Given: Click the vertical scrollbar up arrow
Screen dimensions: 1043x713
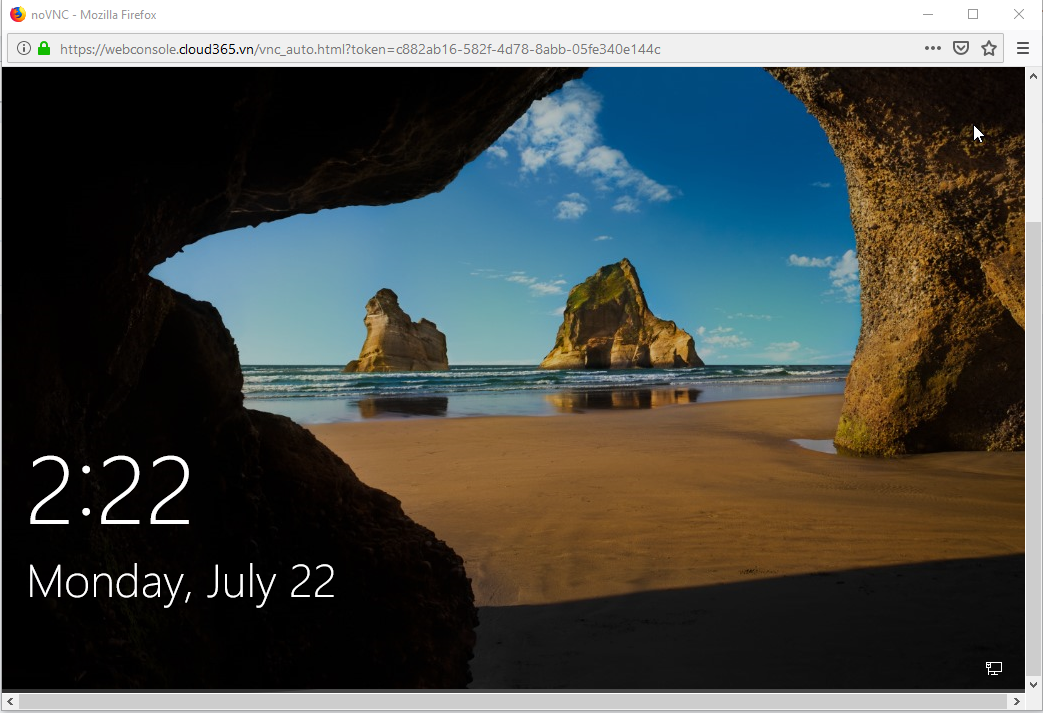Looking at the screenshot, I should tap(1033, 76).
